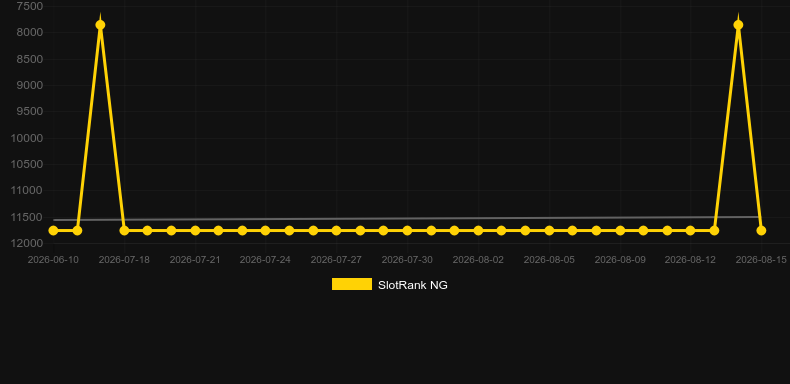
Task: Click the 2026-07-27 x-axis date label
Action: [x=336, y=260]
